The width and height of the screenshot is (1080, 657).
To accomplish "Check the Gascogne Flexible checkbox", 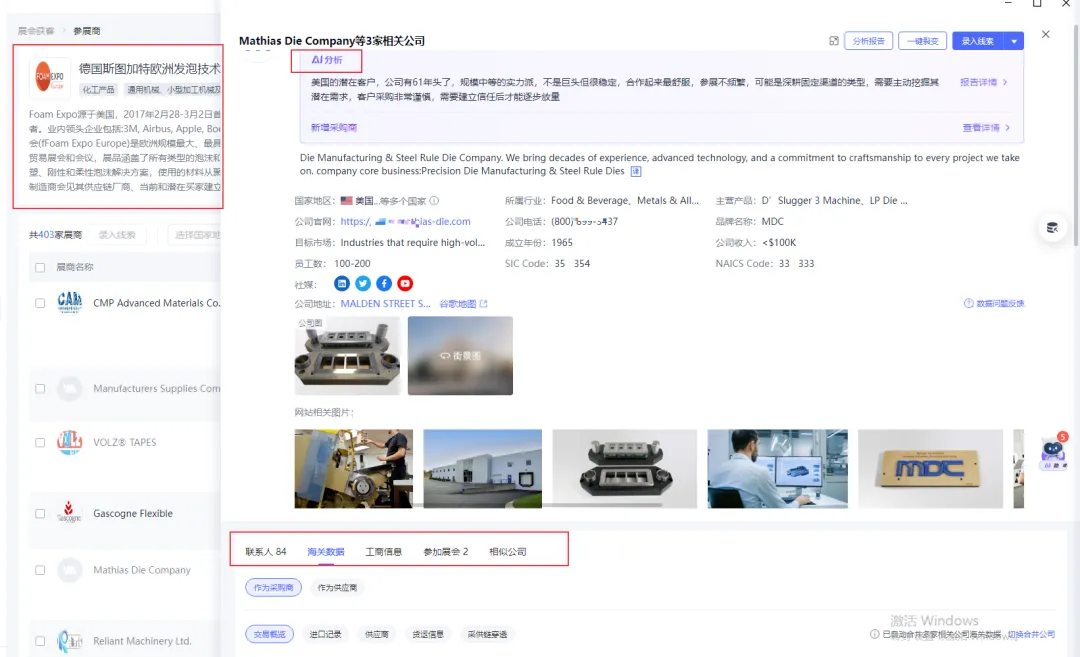I will (x=40, y=514).
